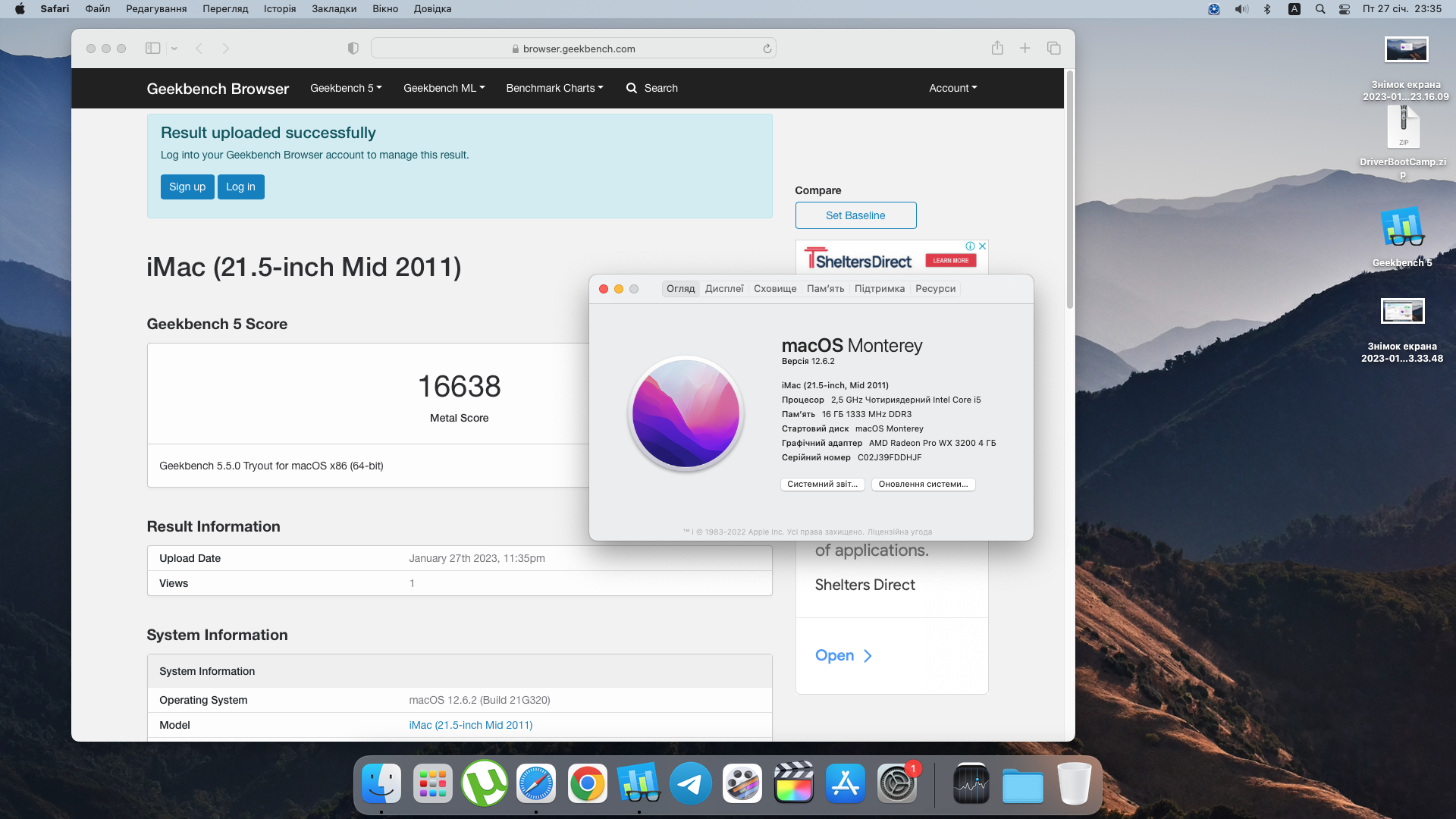Open Final Cut Pro in the Dock
The image size is (1456, 819).
click(793, 783)
